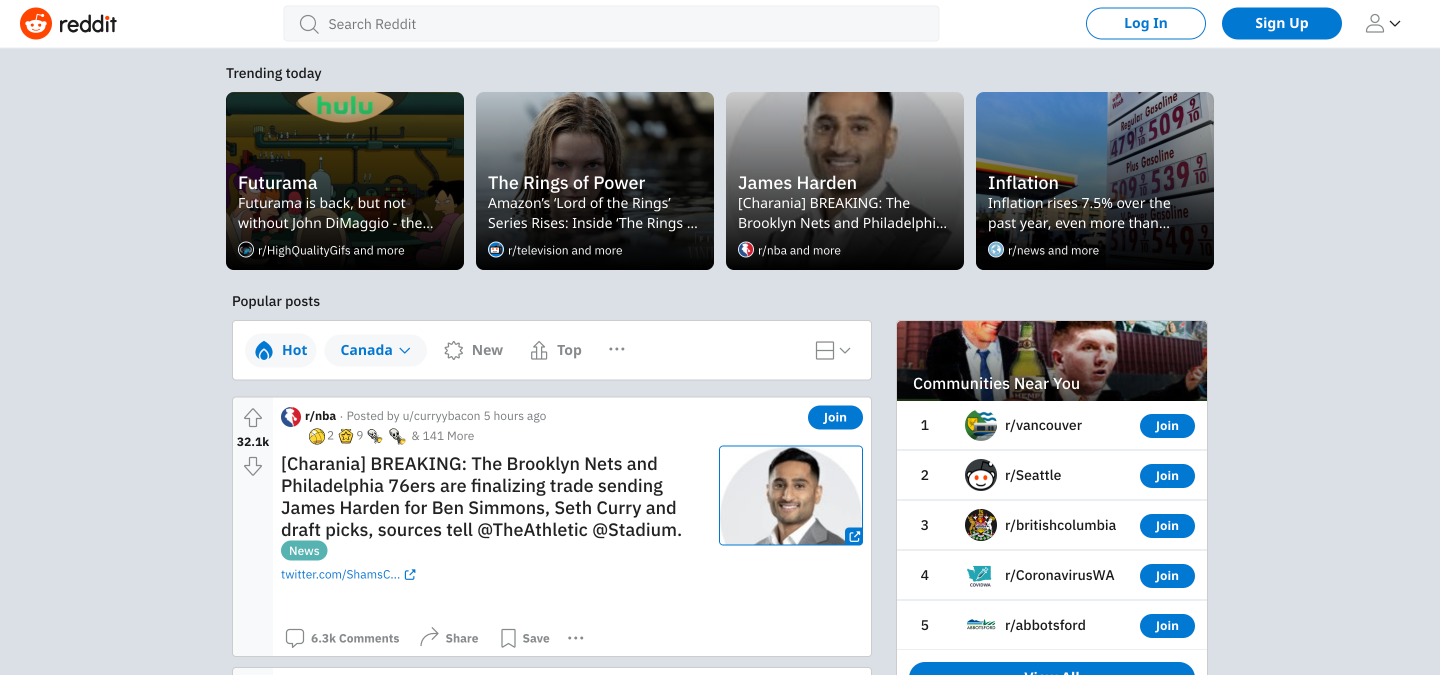Open the Futurama trending card
The height and width of the screenshot is (675, 1440).
tap(345, 181)
